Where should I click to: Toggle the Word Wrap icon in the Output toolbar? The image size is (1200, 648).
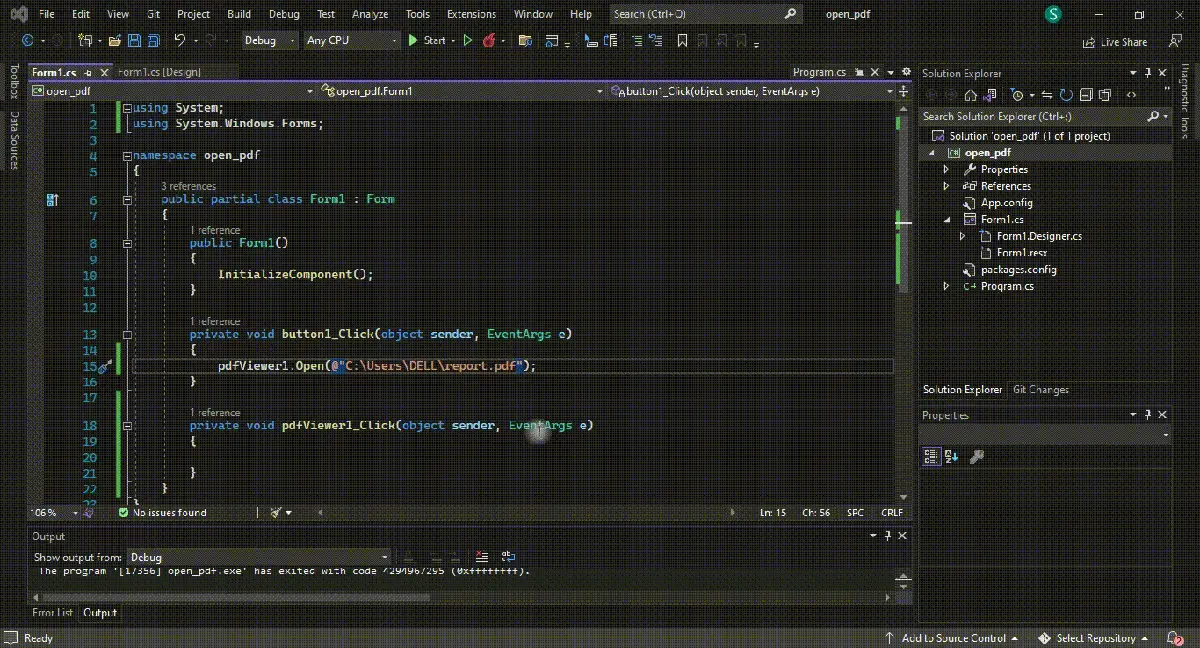[x=509, y=557]
